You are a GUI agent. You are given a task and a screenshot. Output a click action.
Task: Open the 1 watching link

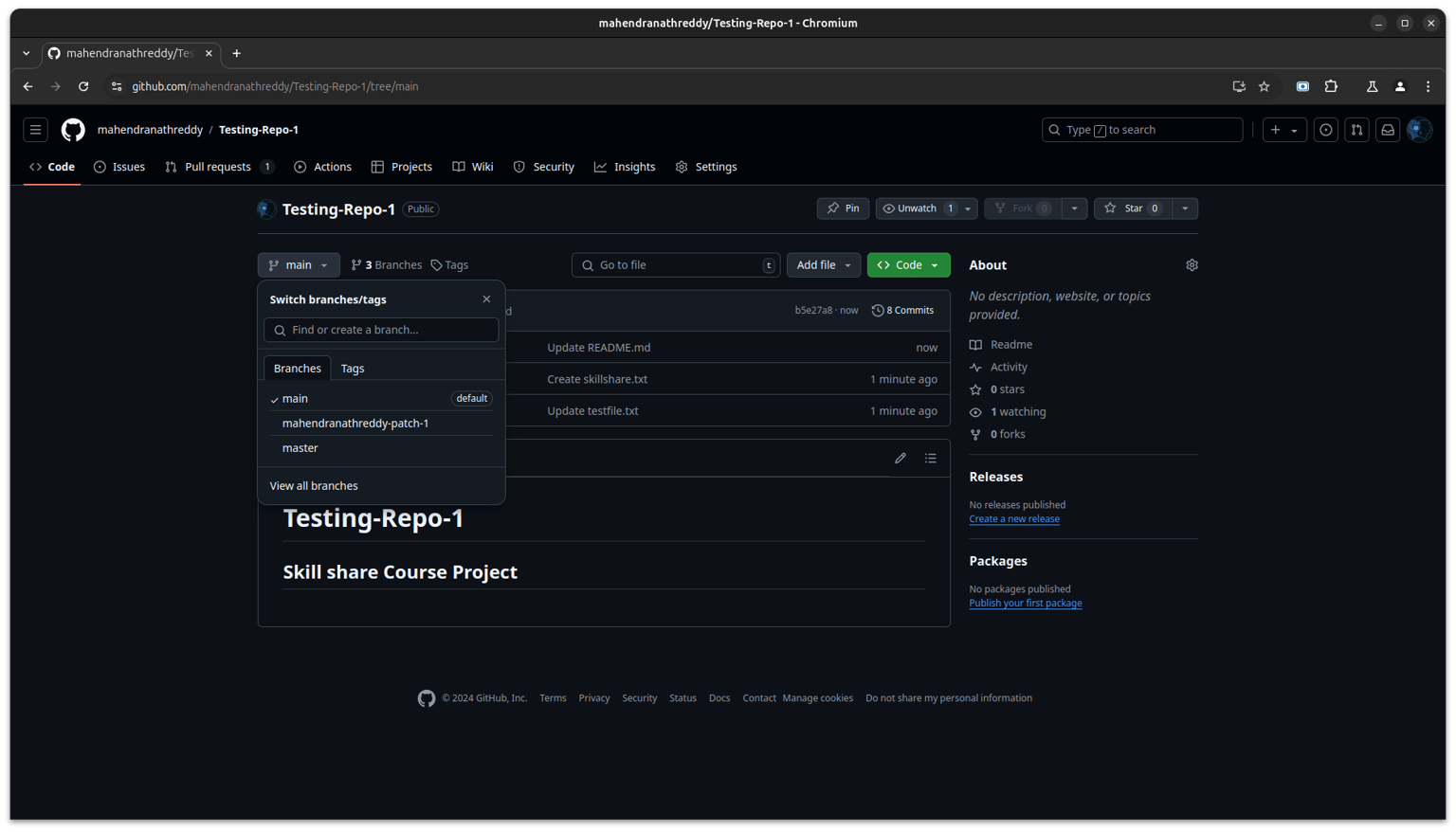click(x=1008, y=412)
